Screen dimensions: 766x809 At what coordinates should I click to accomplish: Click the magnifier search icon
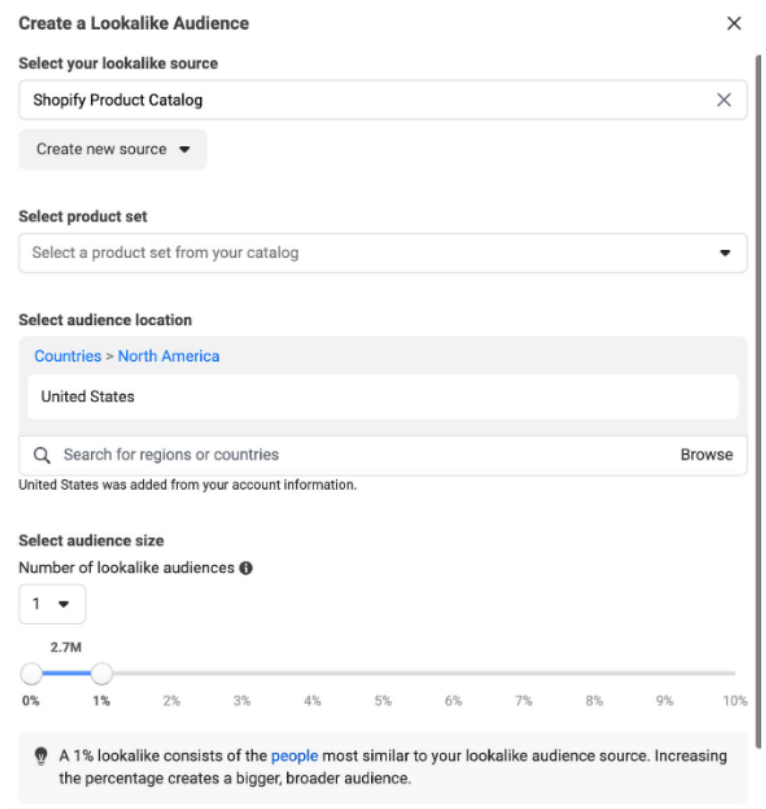(42, 455)
